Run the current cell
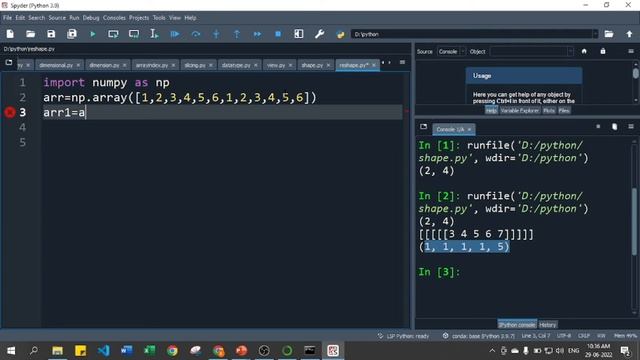 pos(113,34)
